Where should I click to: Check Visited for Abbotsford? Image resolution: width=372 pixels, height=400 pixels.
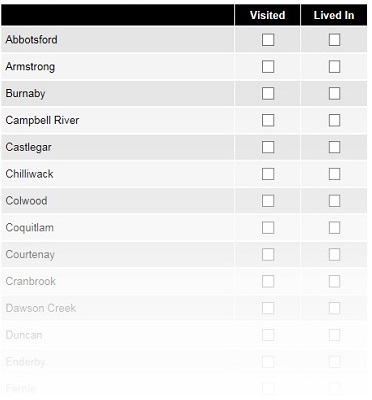pos(268,40)
